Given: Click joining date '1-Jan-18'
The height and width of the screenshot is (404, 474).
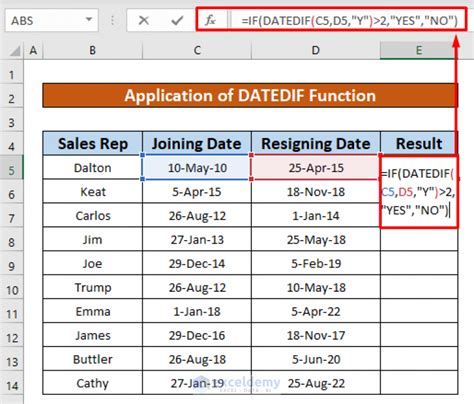Looking at the screenshot, I should [197, 311].
